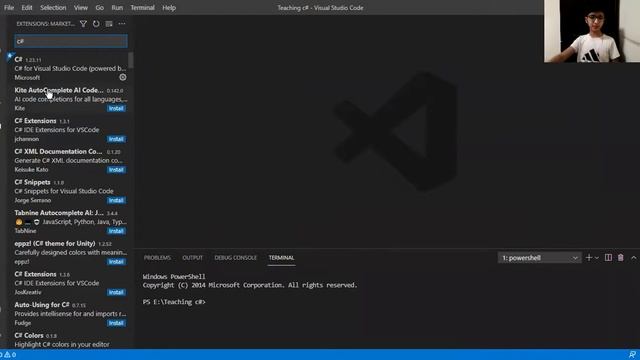This screenshot has width=640, height=360.
Task: Add a new terminal with plus icon
Action: (x=589, y=258)
